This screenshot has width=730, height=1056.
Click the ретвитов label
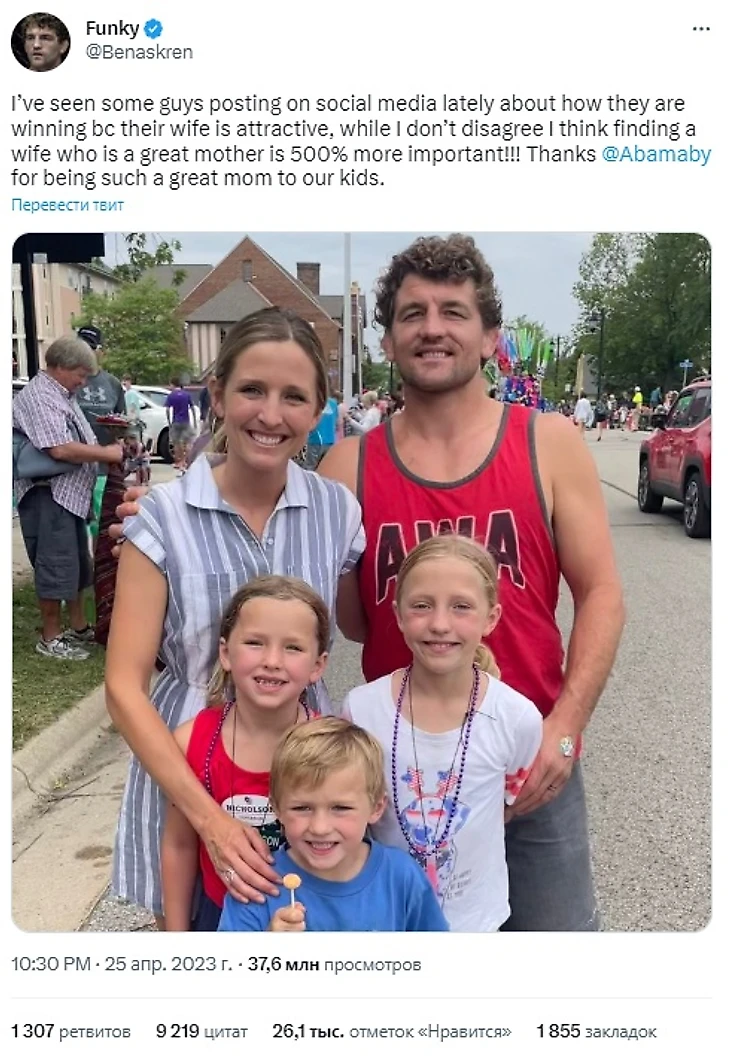95,1031
